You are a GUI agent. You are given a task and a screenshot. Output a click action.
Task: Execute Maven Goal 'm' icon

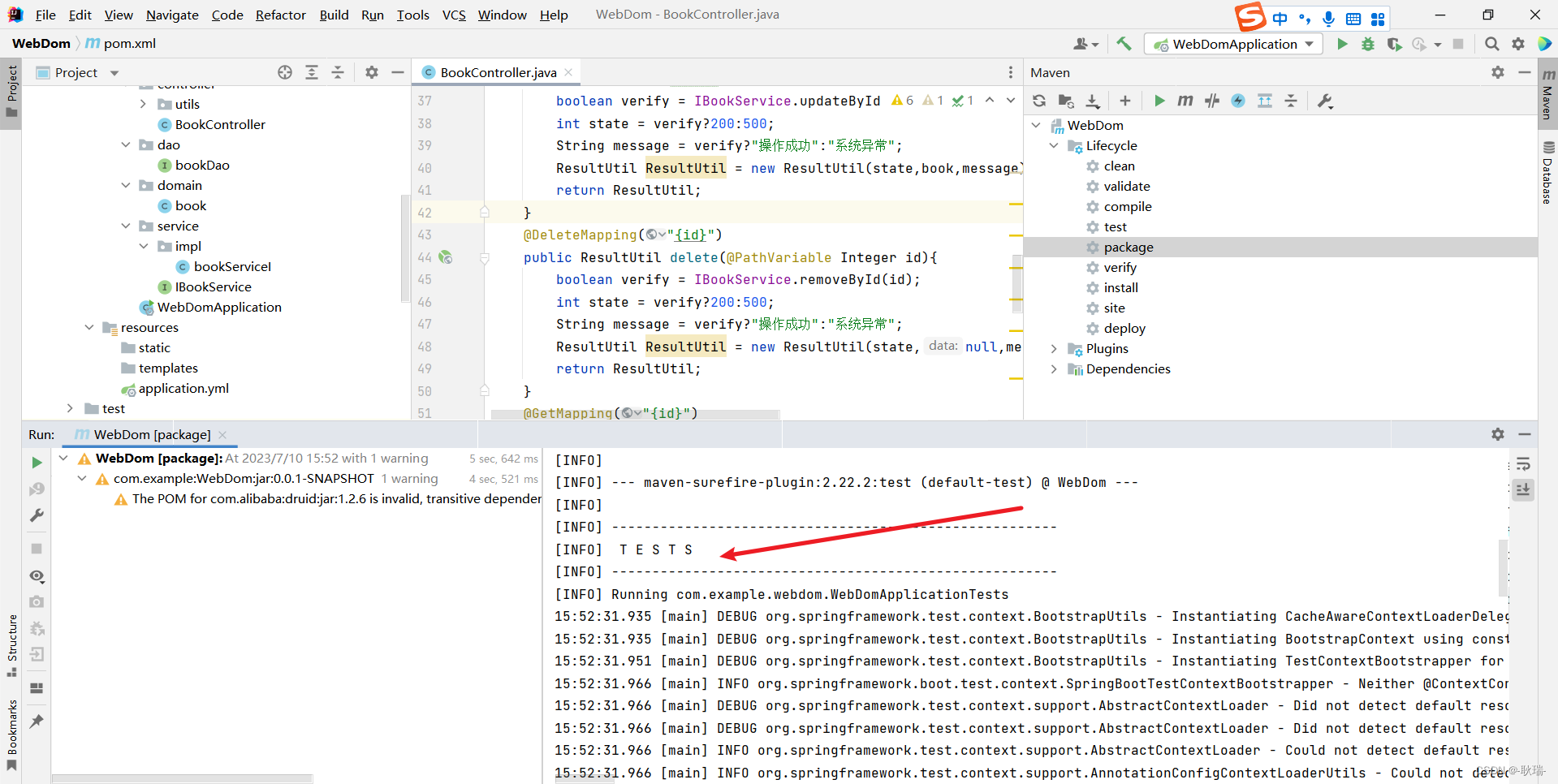coord(1185,101)
